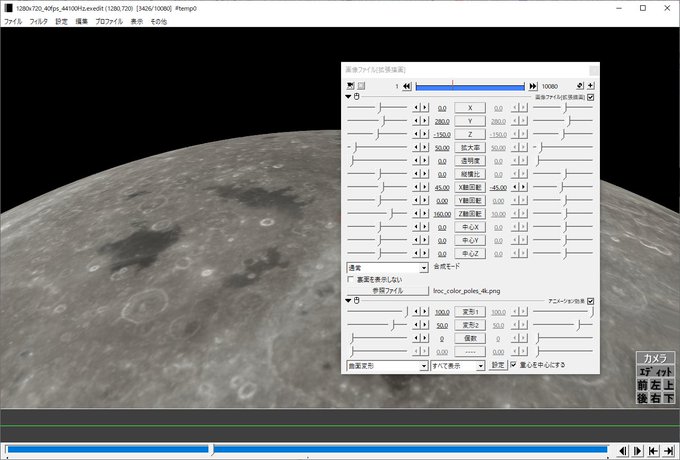Collapse the 画像ファイル[拡張描画] section triangle
Screen dimensions: 680x460
[x=349, y=97]
